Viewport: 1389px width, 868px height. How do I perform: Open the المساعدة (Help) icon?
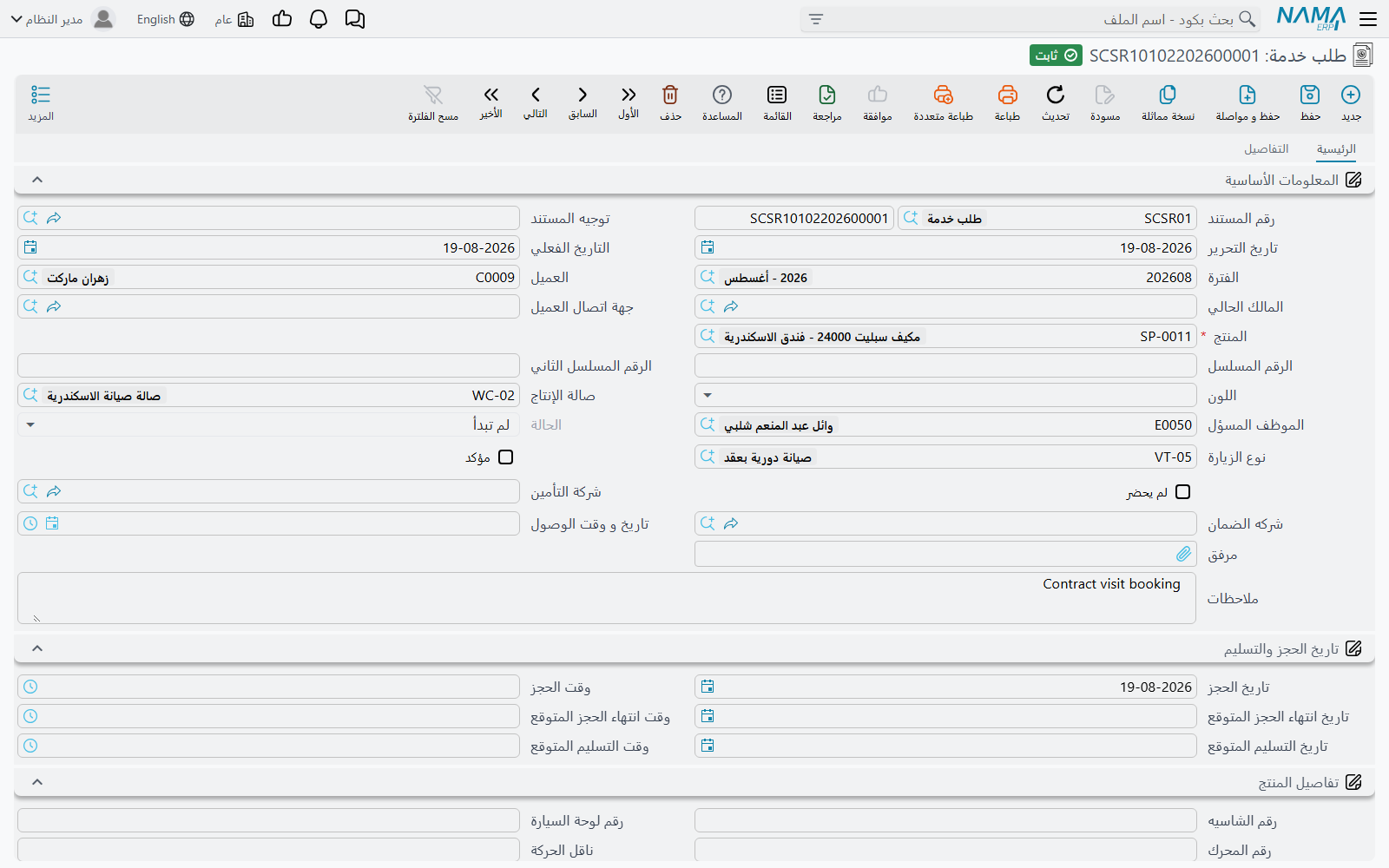point(722,95)
